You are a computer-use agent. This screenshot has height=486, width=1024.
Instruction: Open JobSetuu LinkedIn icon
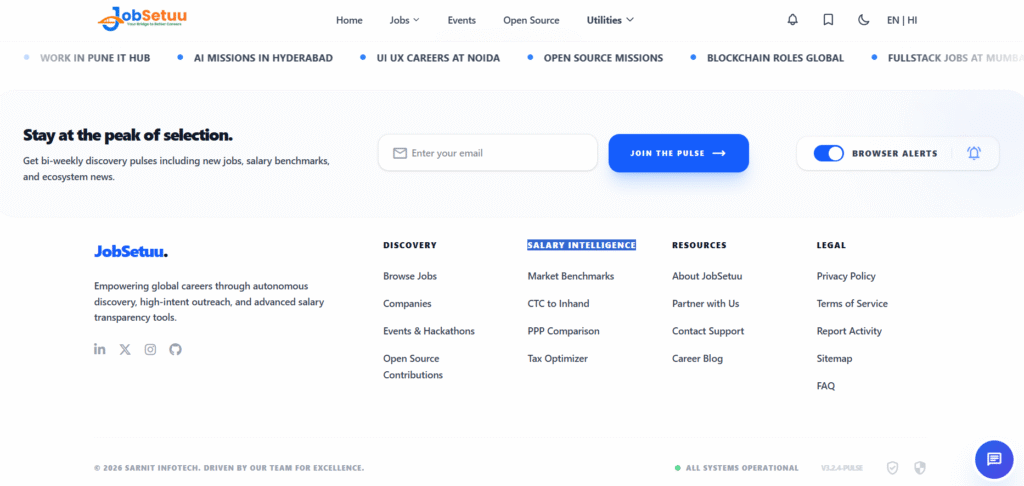pos(99,349)
